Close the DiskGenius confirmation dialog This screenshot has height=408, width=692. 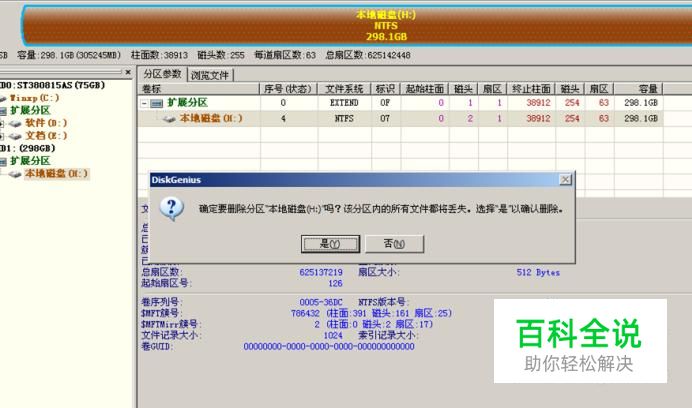point(565,179)
